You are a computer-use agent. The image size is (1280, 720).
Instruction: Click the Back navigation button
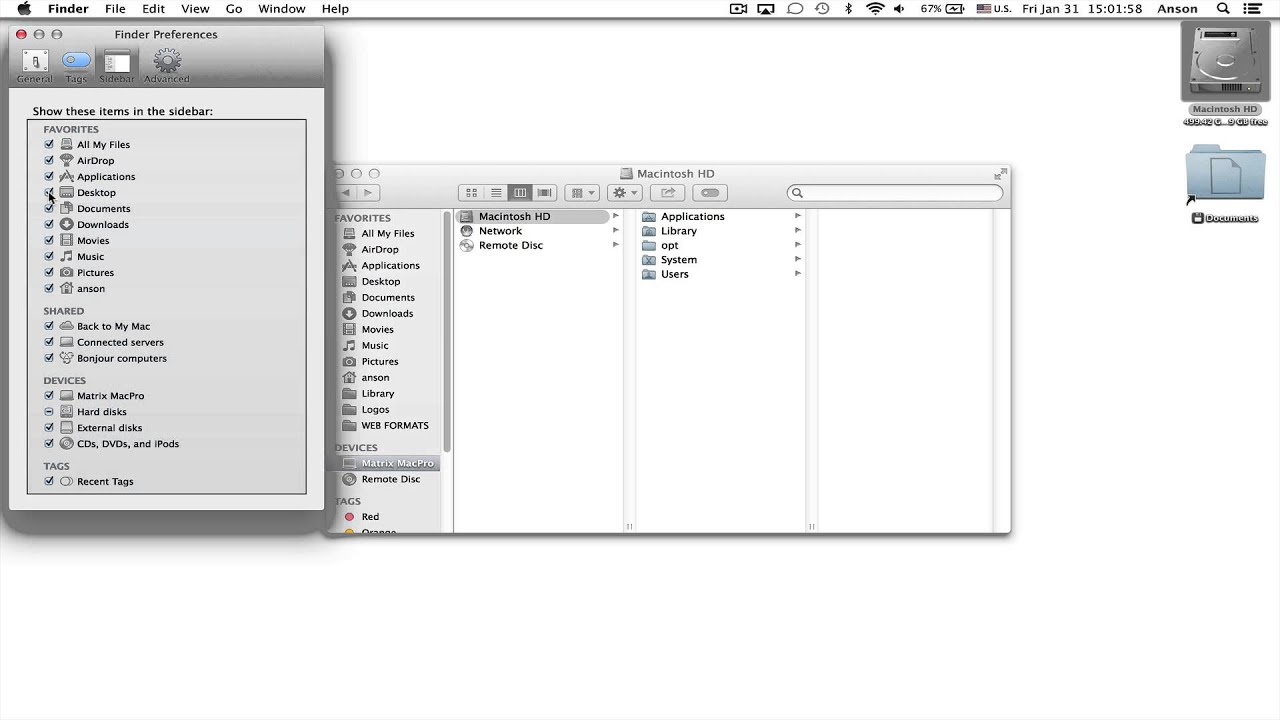pos(345,192)
